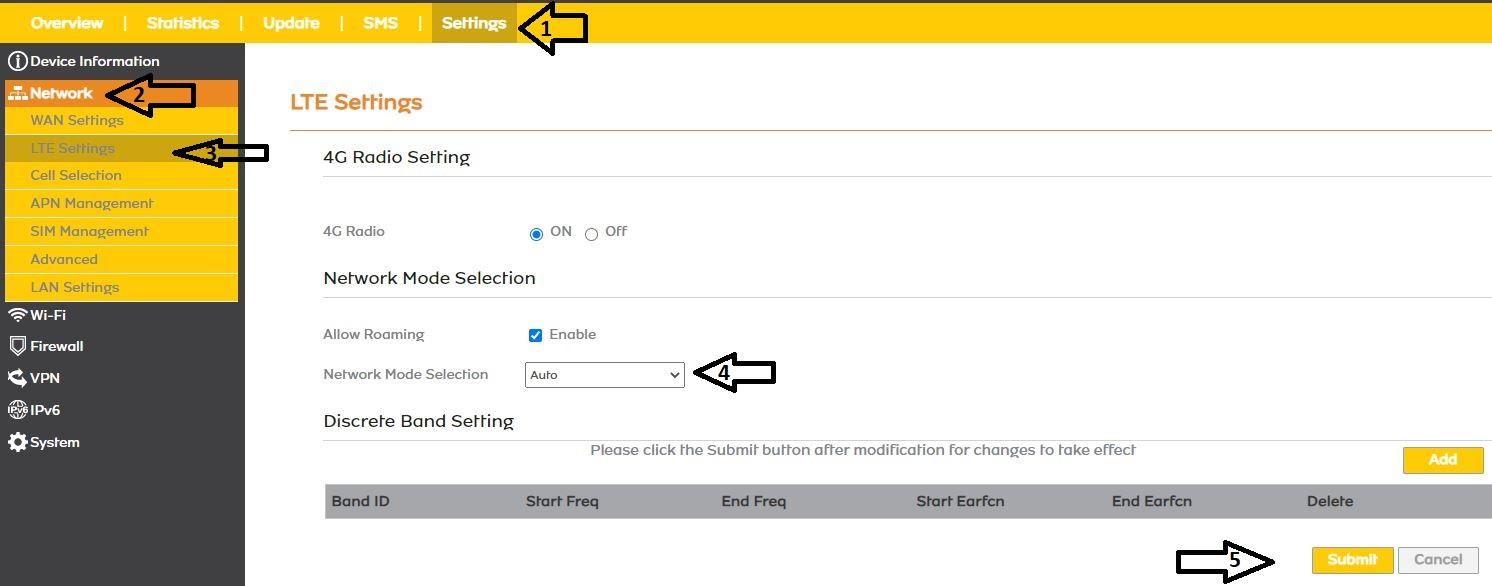
Task: Open APN Management in the sidebar
Action: coord(92,204)
